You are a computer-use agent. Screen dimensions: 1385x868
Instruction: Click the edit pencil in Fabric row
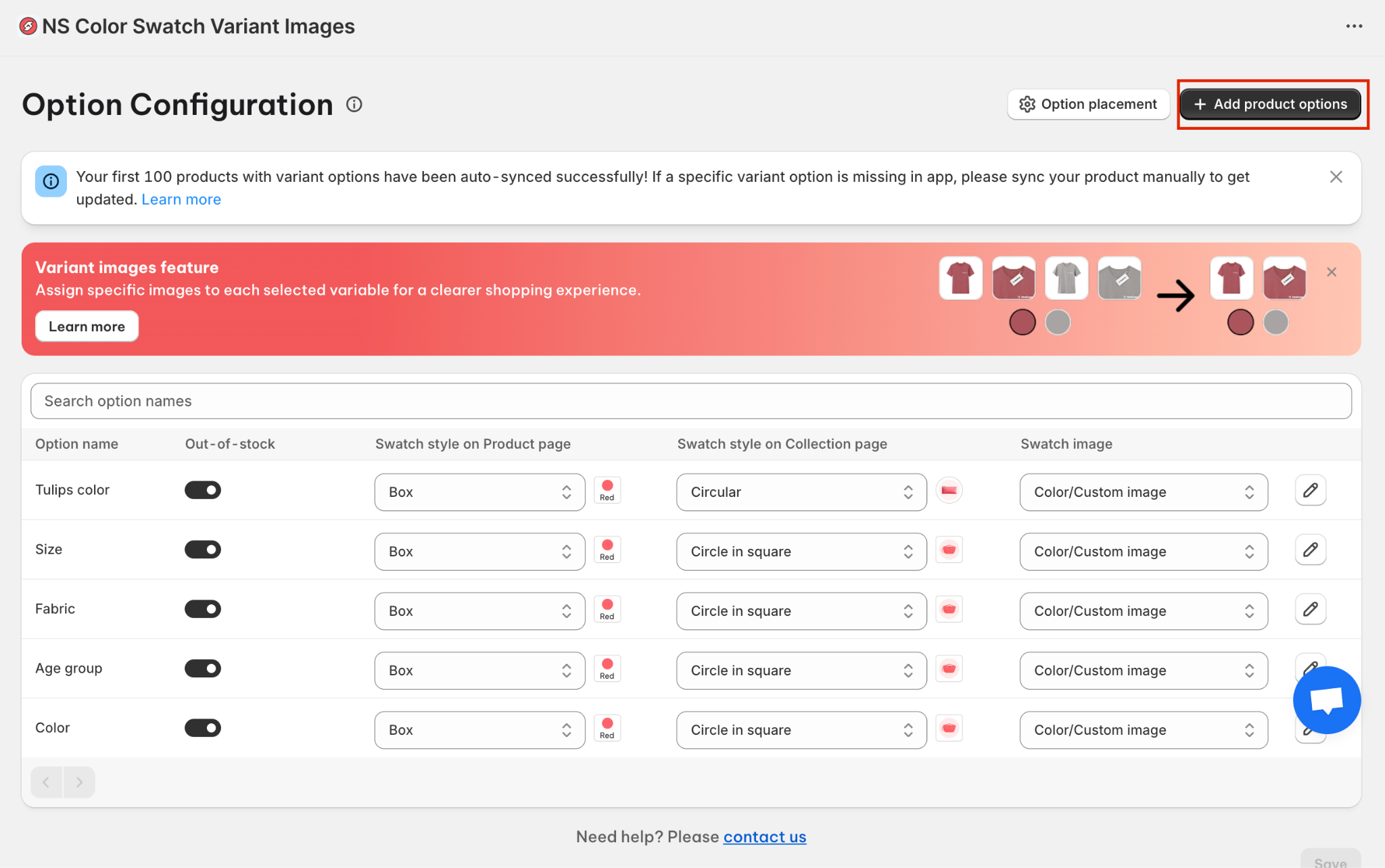tap(1310, 610)
